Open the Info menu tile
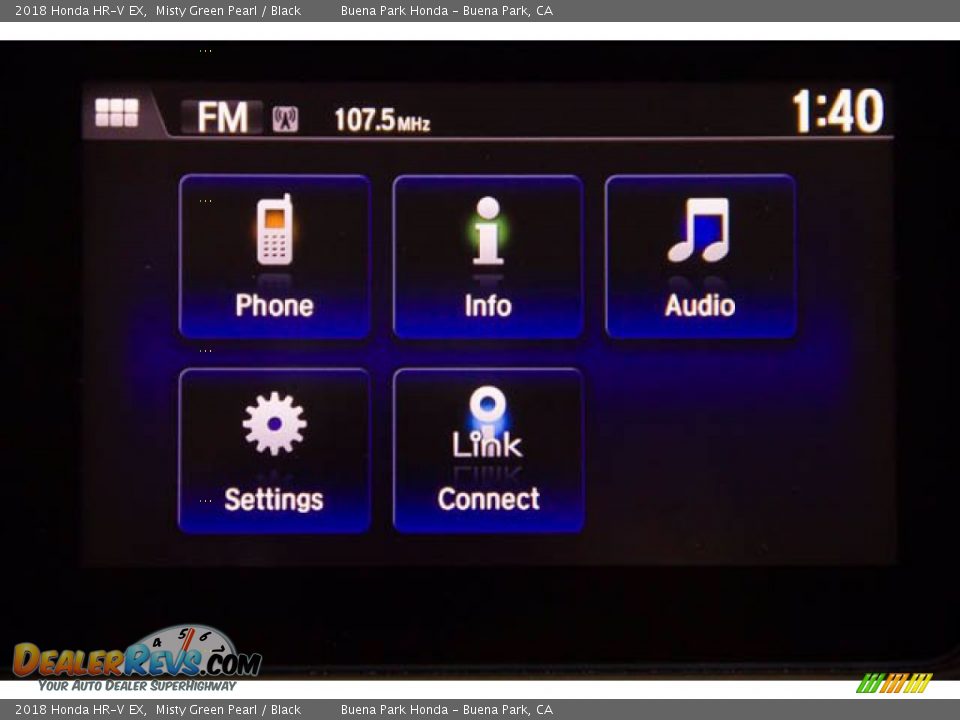Screen dimensions: 960x720 pos(487,257)
